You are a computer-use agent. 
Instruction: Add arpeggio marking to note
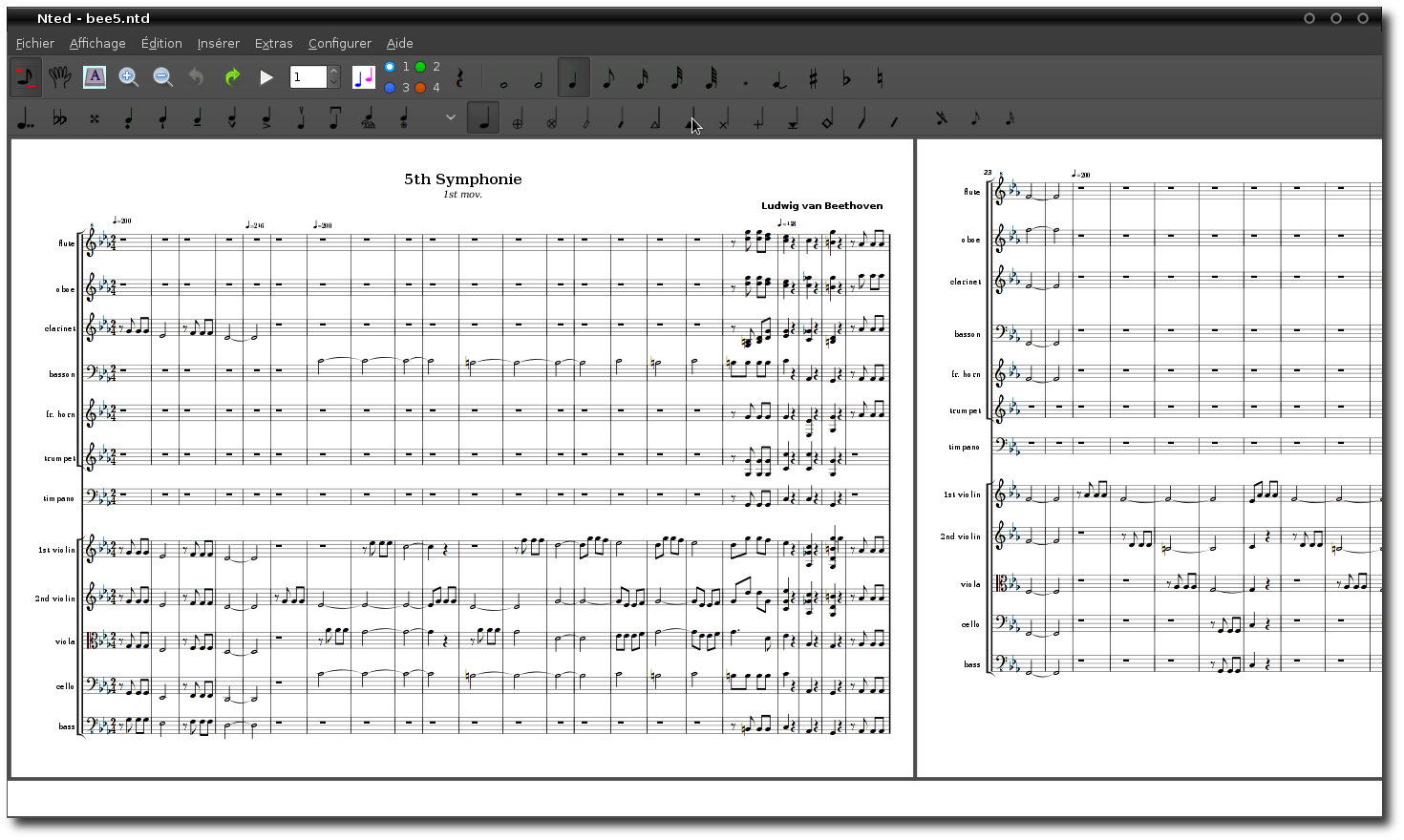pos(370,118)
